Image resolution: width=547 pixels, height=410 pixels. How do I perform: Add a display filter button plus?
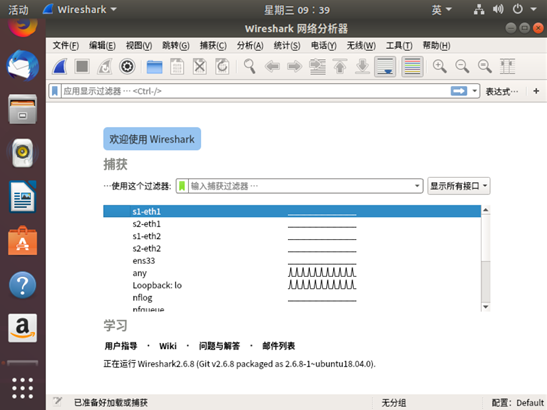coord(536,91)
